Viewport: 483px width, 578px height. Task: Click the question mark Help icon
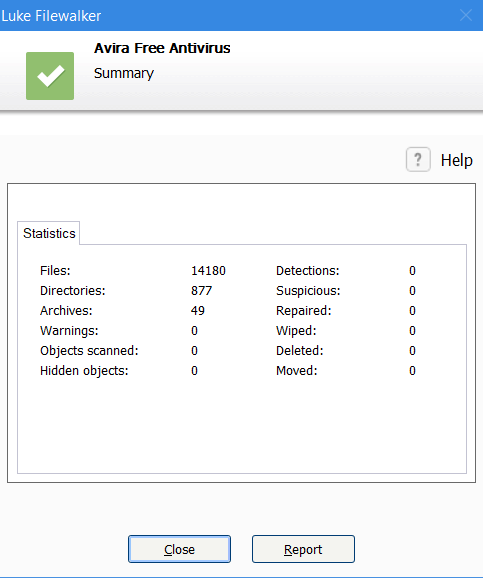point(418,160)
